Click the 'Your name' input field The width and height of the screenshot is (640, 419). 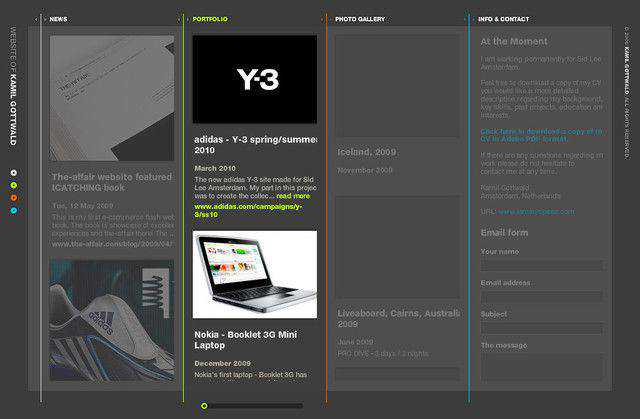point(541,266)
